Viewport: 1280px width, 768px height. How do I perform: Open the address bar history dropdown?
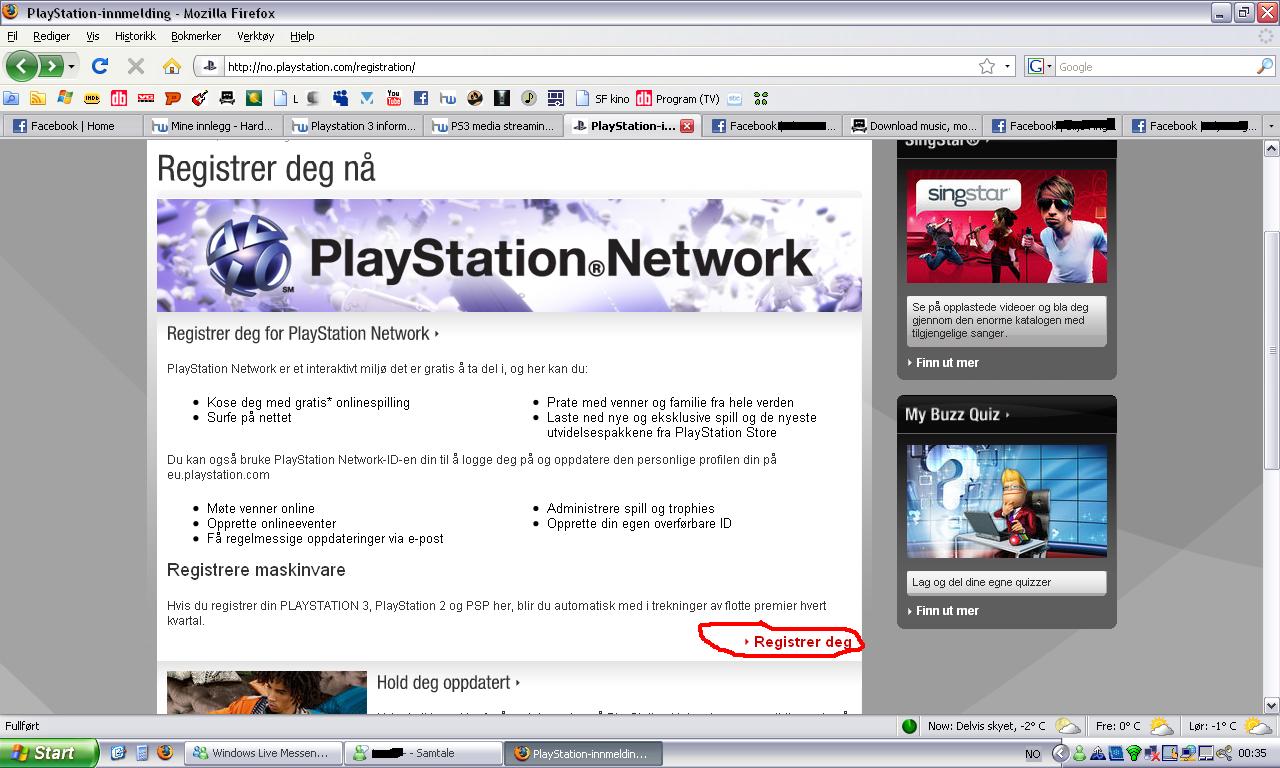[1007, 66]
